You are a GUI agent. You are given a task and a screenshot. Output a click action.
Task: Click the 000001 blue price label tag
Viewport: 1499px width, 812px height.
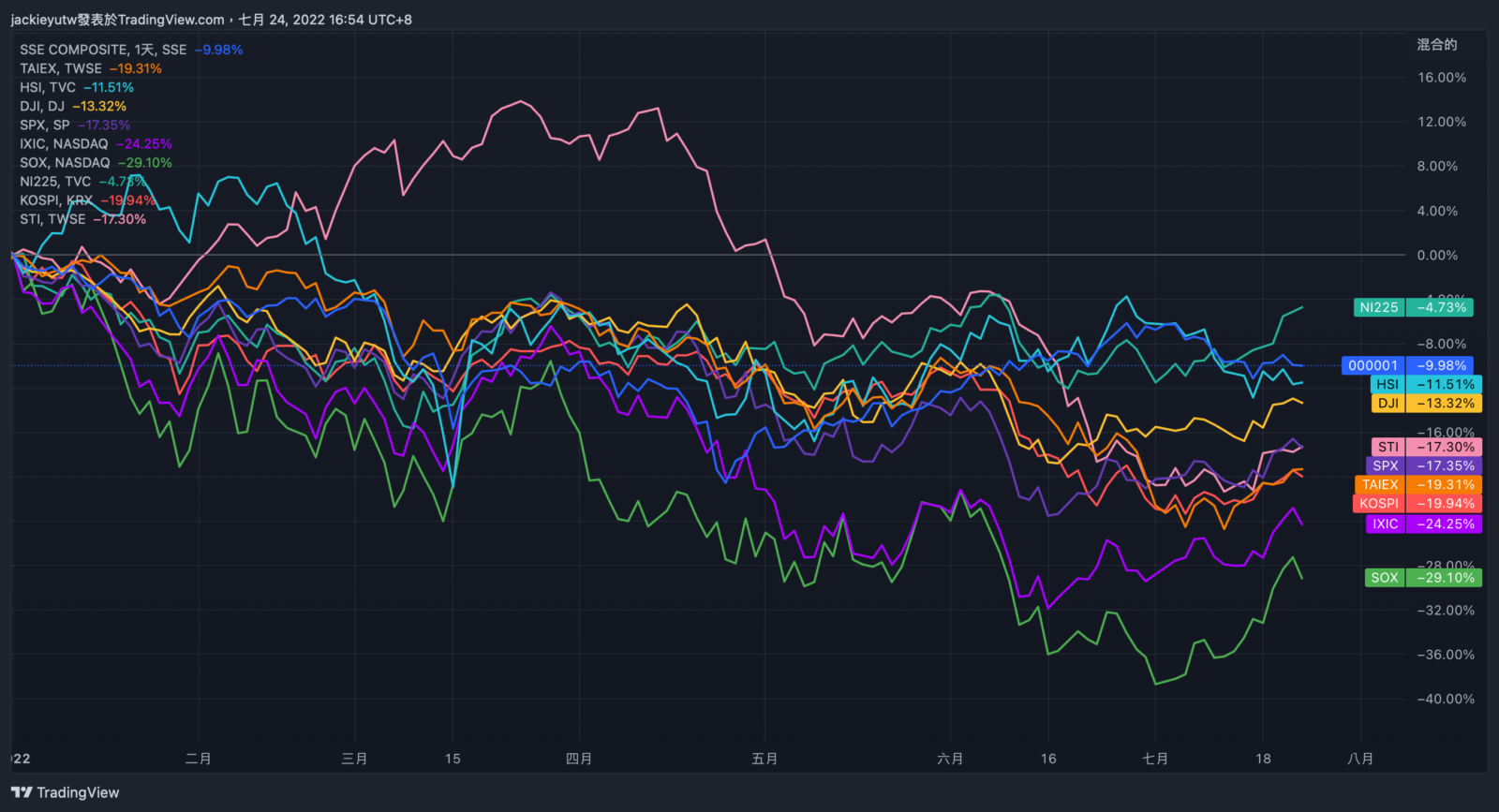coord(1407,366)
